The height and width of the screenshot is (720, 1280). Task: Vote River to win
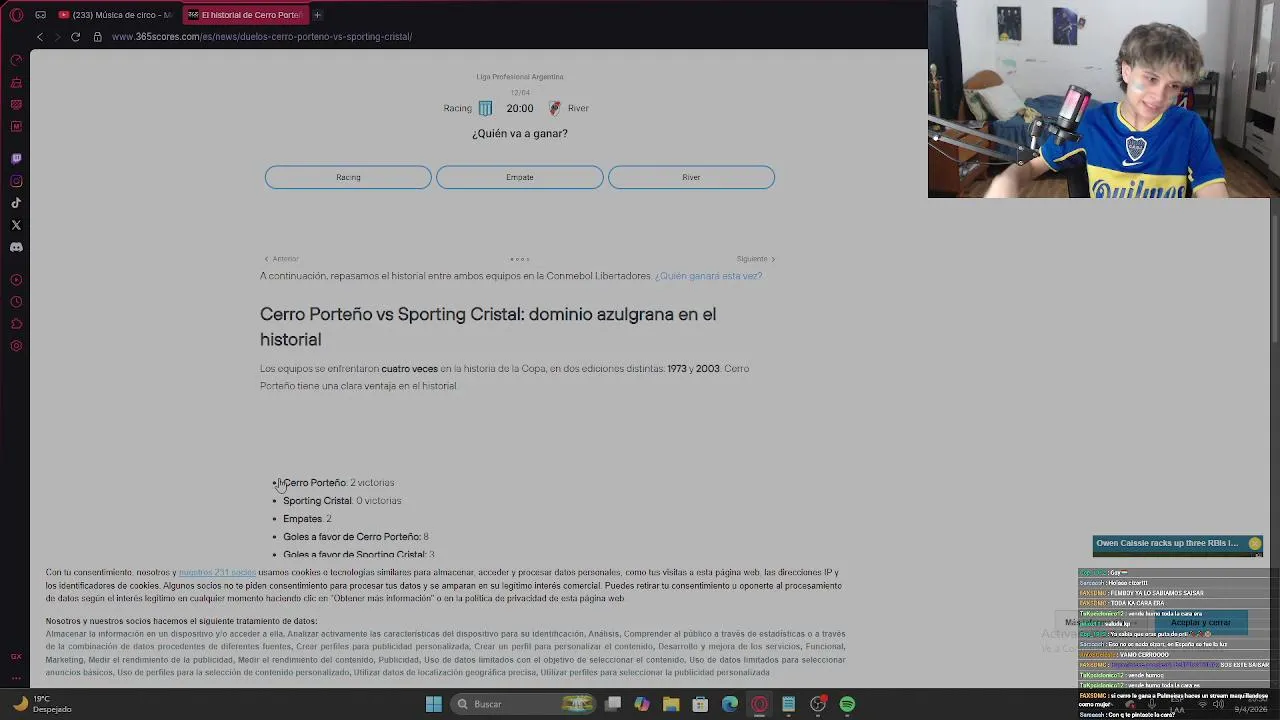[691, 177]
